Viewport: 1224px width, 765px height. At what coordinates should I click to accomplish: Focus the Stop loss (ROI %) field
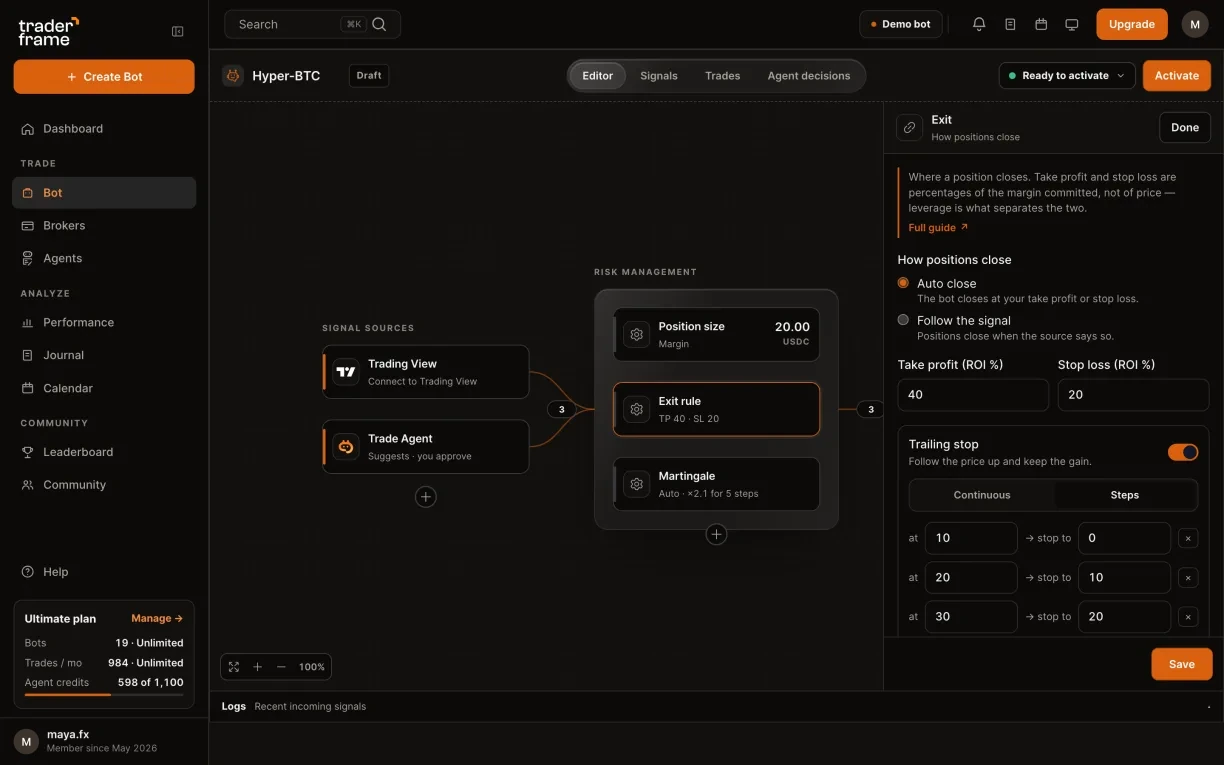(x=1134, y=395)
